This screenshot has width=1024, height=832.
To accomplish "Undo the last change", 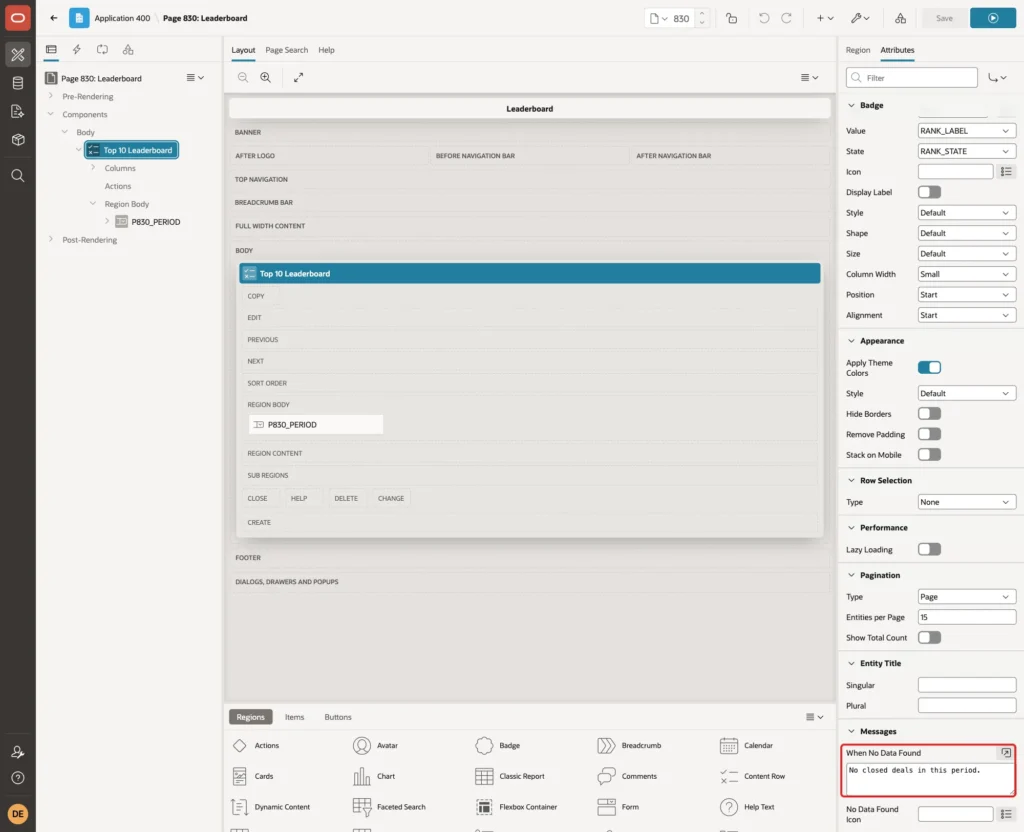I will click(763, 18).
